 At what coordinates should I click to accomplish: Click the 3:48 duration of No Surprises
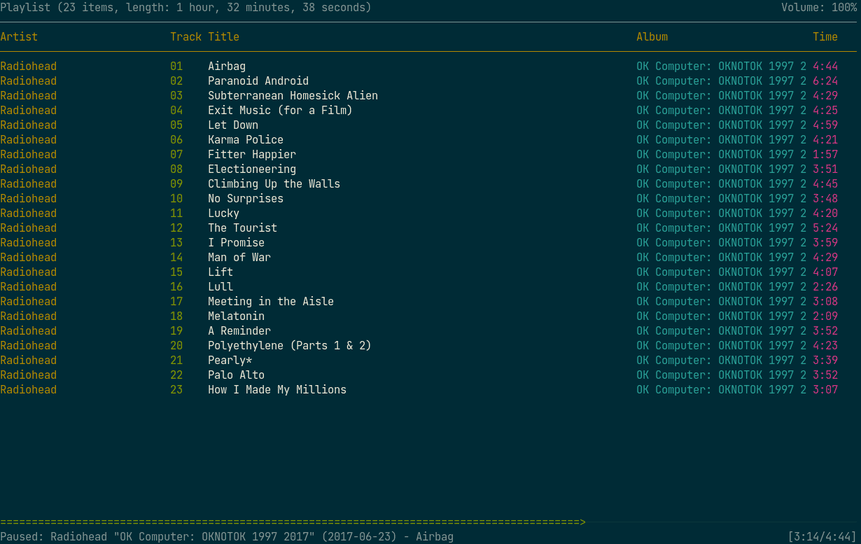[x=825, y=199]
